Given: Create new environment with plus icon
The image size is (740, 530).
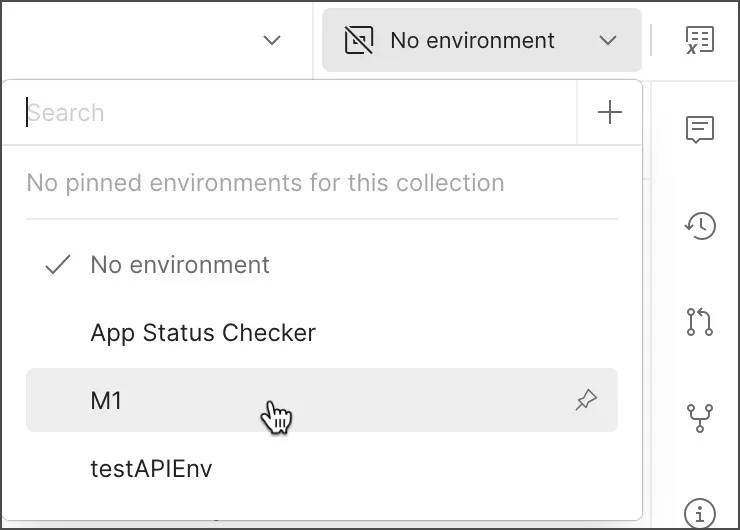Looking at the screenshot, I should click(610, 112).
